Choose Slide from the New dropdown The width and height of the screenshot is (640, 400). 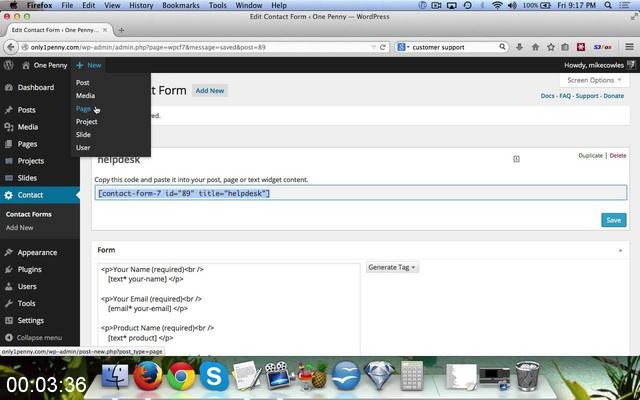coord(83,135)
